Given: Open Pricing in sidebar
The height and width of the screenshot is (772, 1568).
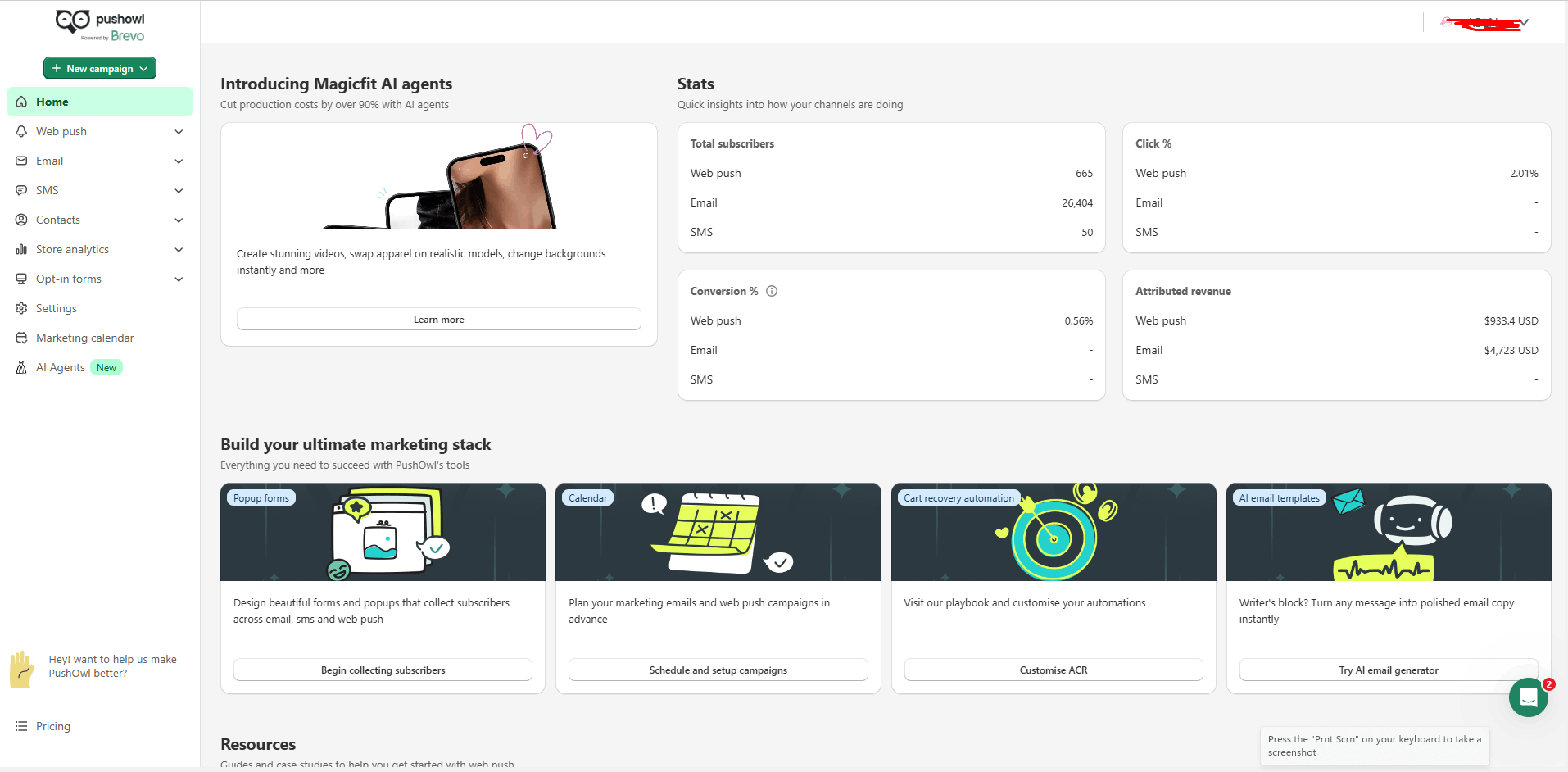Looking at the screenshot, I should (53, 726).
